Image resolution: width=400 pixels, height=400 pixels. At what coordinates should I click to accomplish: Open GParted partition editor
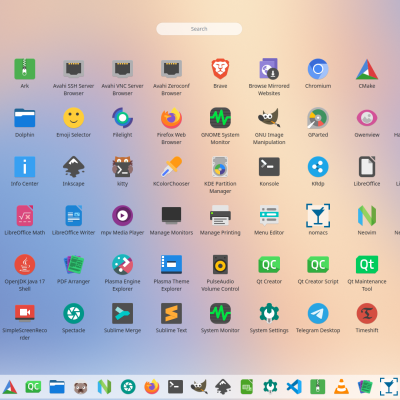coord(318,118)
